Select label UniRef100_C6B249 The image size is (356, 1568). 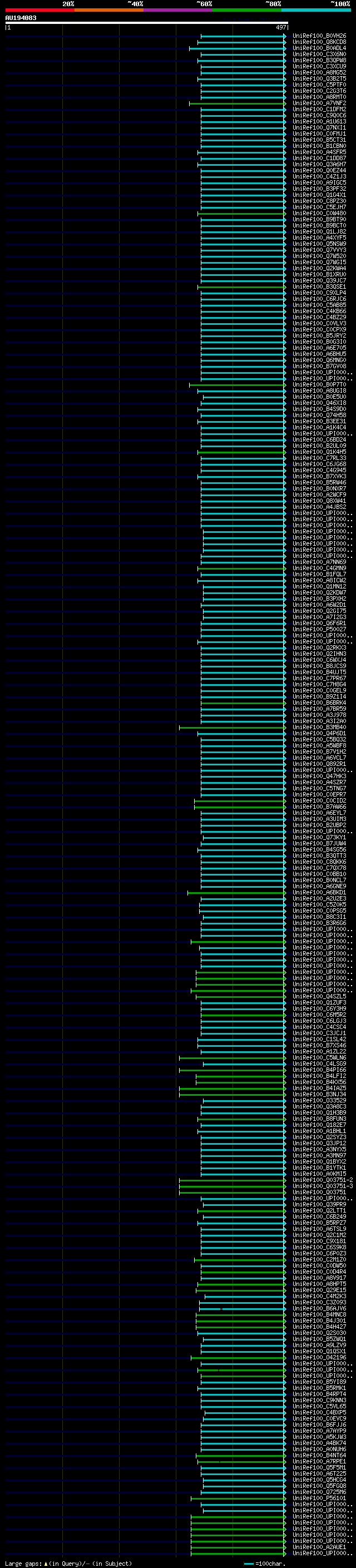[x=319, y=1217]
